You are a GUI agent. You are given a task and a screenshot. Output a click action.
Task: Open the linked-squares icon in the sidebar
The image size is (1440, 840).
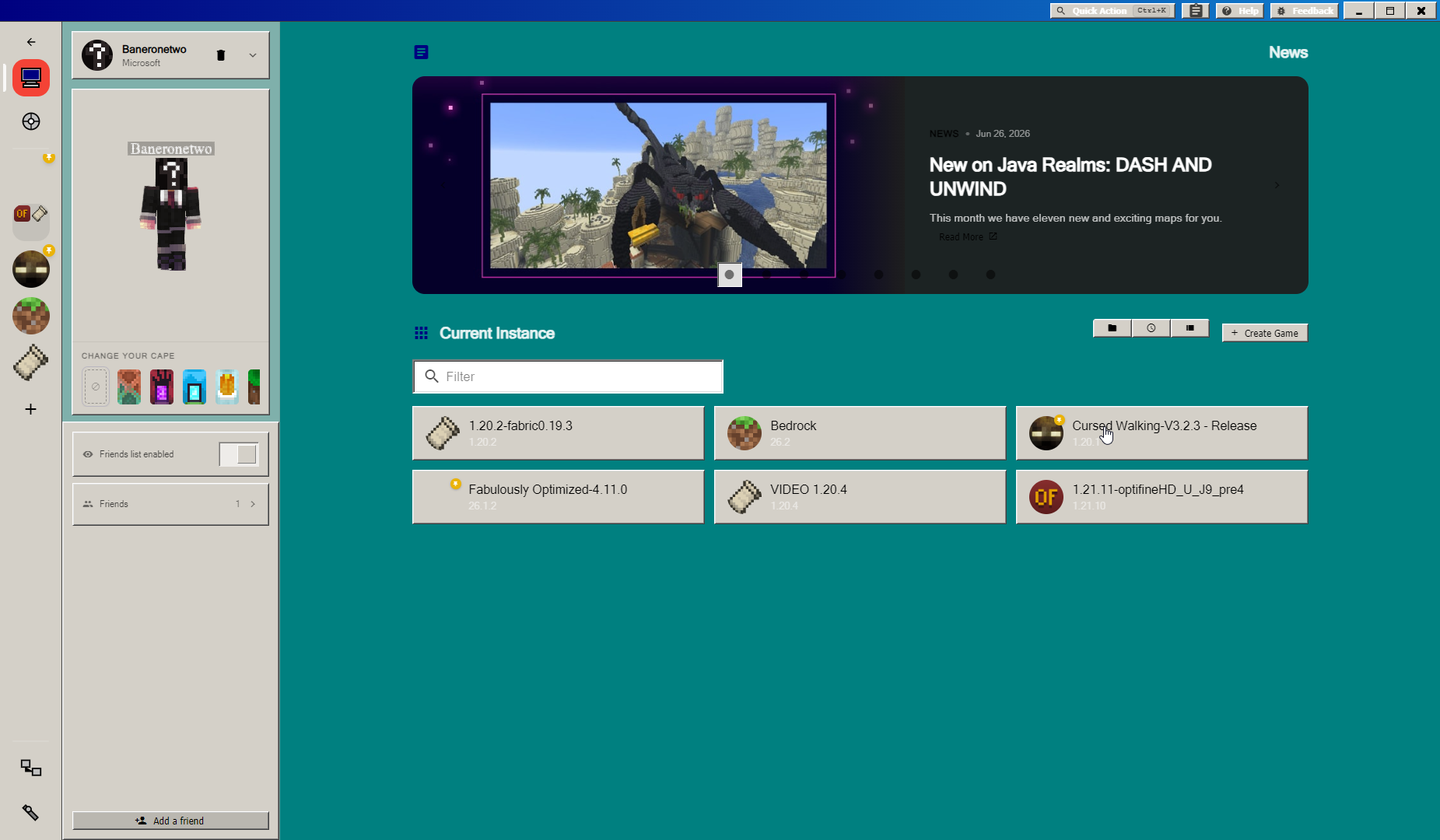click(x=31, y=768)
